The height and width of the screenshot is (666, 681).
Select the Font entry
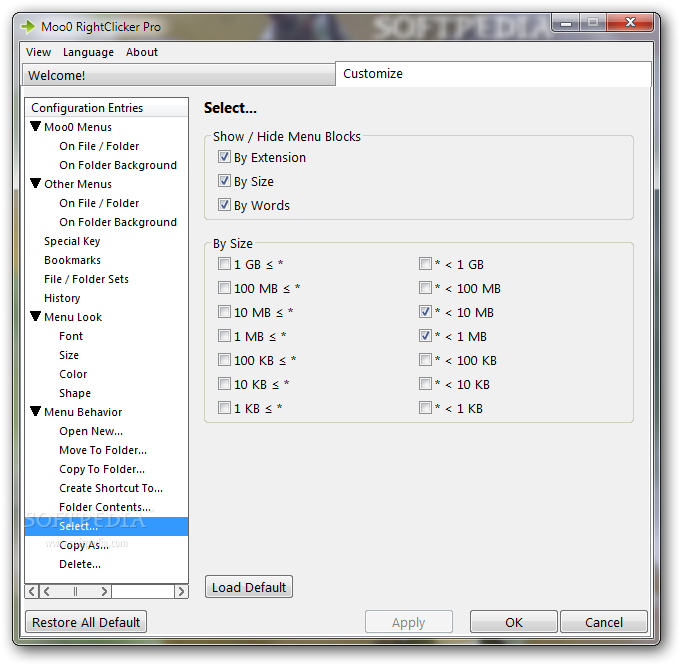[71, 336]
